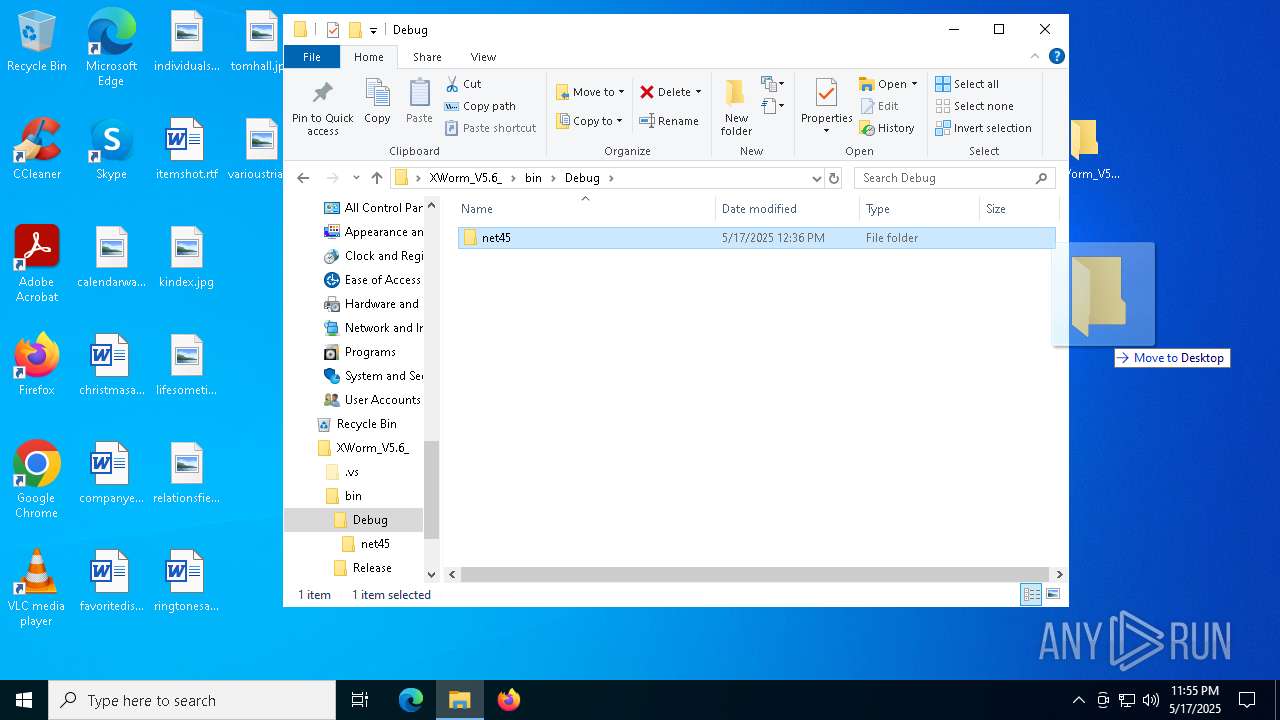The image size is (1280, 720).
Task: Open the File tab
Action: tap(312, 57)
